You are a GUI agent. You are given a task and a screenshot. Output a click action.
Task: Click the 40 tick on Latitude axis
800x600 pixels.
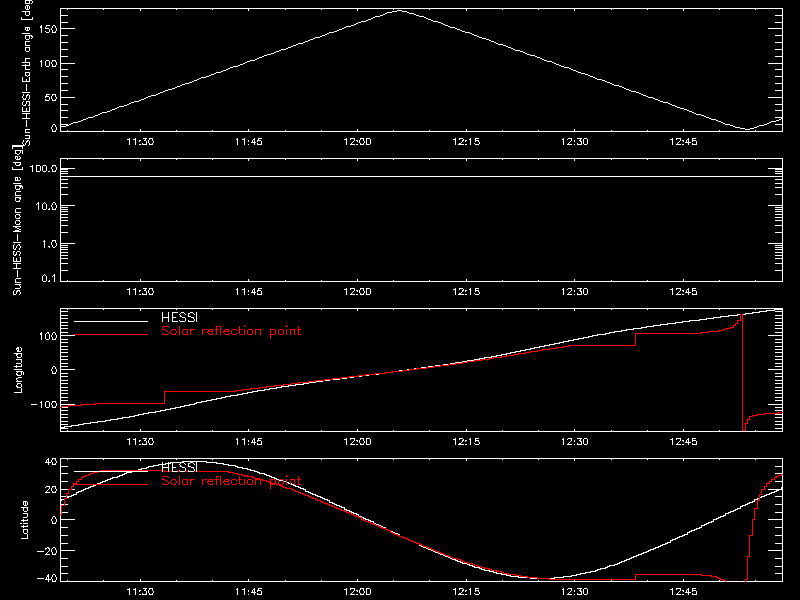tap(51, 462)
